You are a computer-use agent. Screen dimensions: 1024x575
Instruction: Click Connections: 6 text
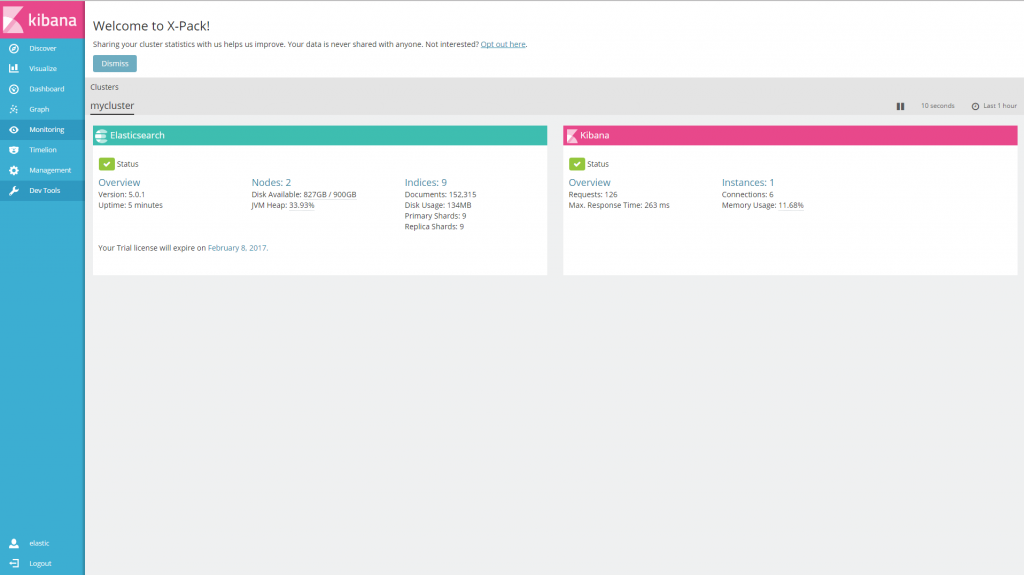tap(747, 195)
